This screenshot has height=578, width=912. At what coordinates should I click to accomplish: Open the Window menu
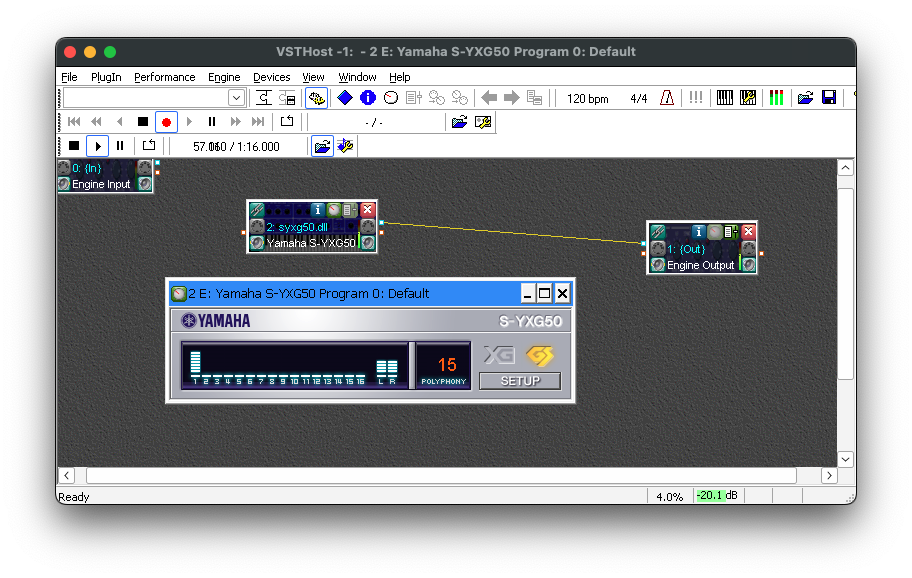point(357,77)
